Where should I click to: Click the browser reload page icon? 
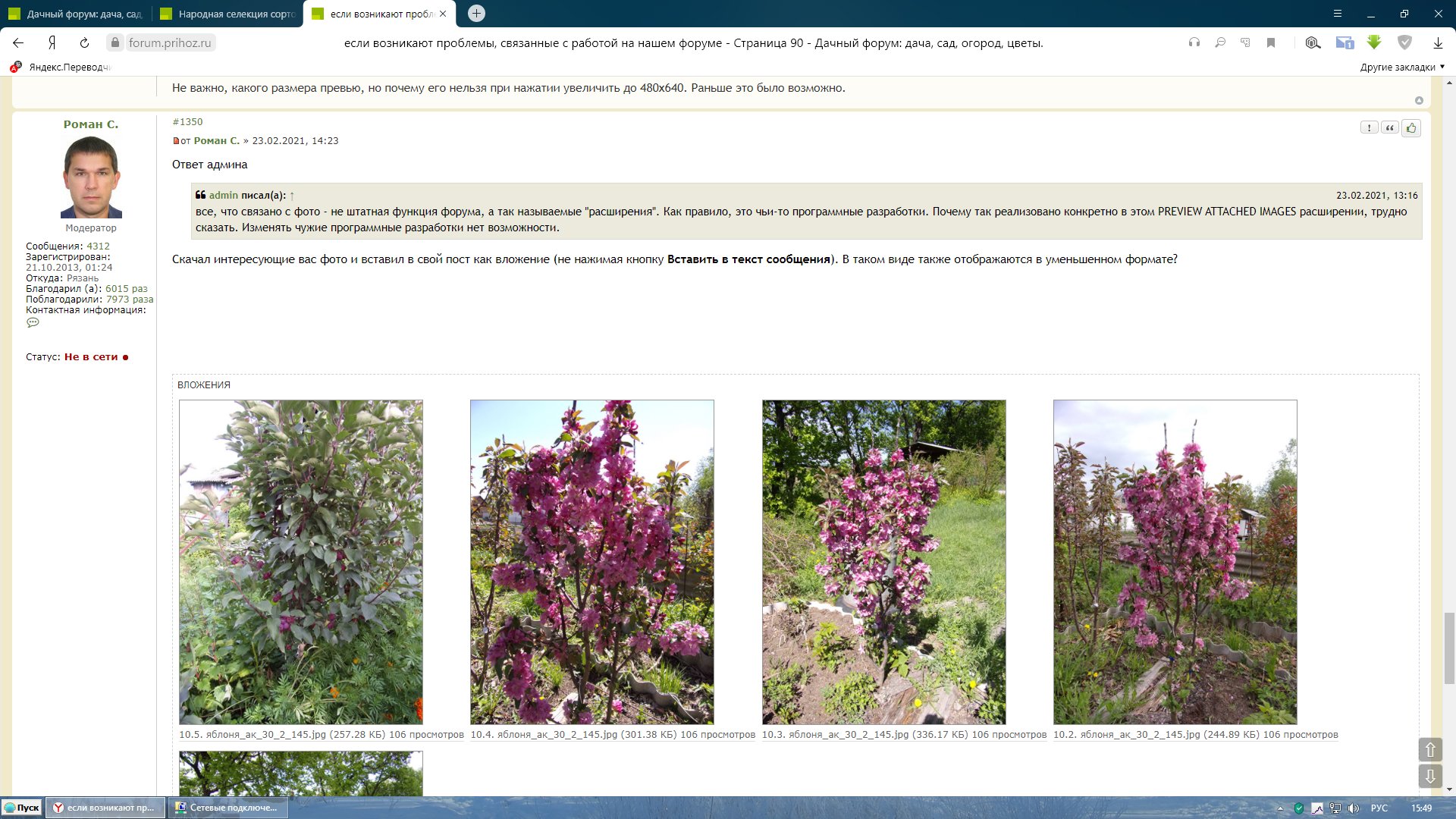click(x=84, y=42)
